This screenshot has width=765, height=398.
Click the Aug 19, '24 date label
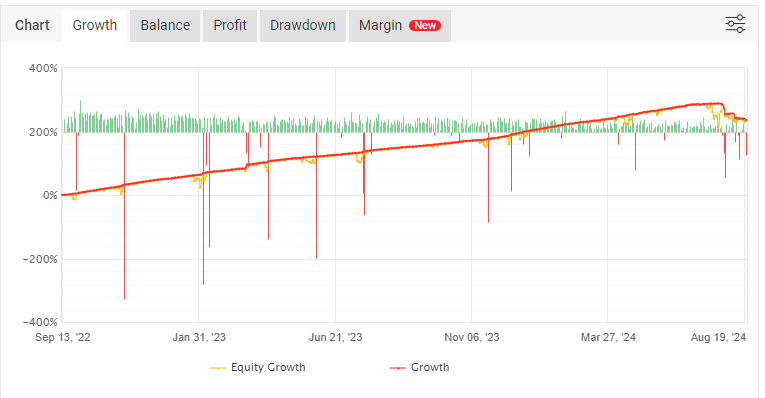pos(718,337)
